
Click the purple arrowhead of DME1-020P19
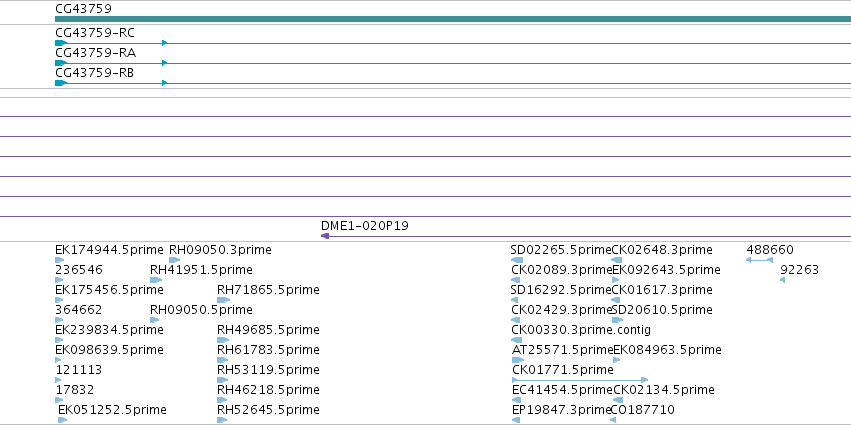[325, 236]
